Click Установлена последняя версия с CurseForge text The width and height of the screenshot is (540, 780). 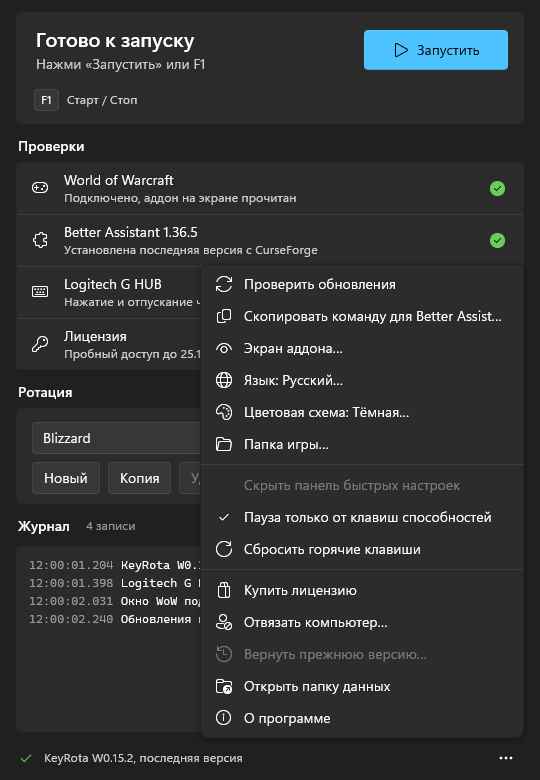tap(191, 250)
